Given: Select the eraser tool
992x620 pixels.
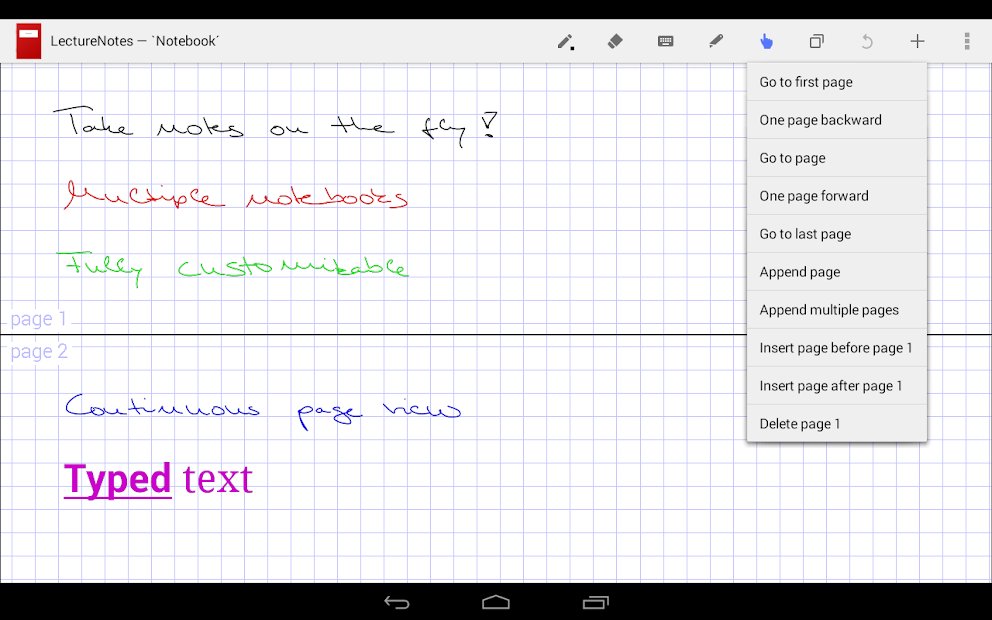Looking at the screenshot, I should tap(615, 41).
